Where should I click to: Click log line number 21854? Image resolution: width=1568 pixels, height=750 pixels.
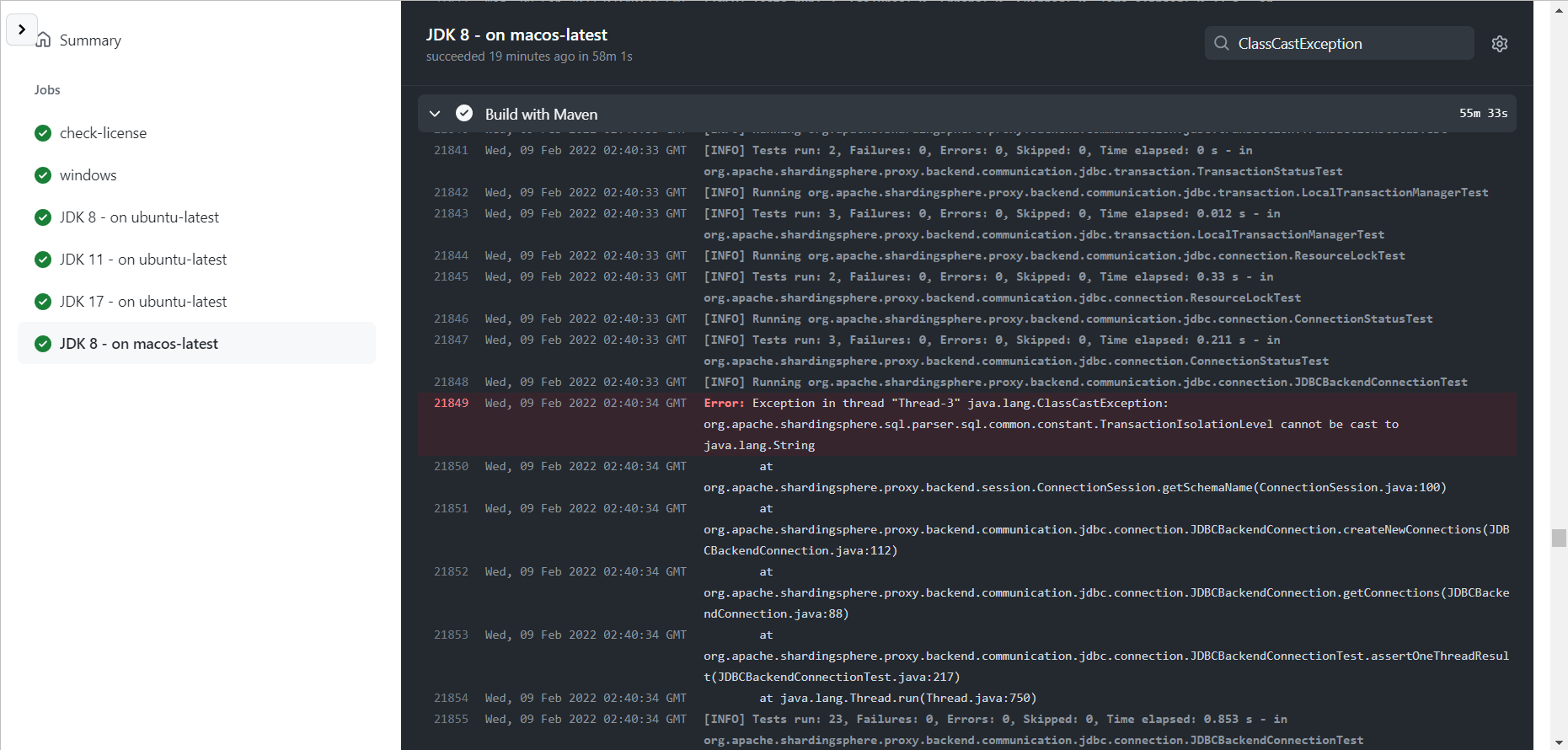[451, 698]
